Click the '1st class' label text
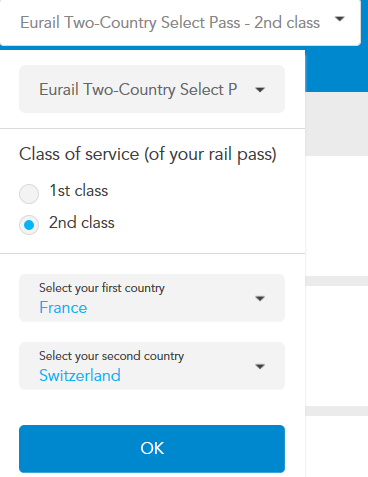Image resolution: width=368 pixels, height=477 pixels. 79,191
